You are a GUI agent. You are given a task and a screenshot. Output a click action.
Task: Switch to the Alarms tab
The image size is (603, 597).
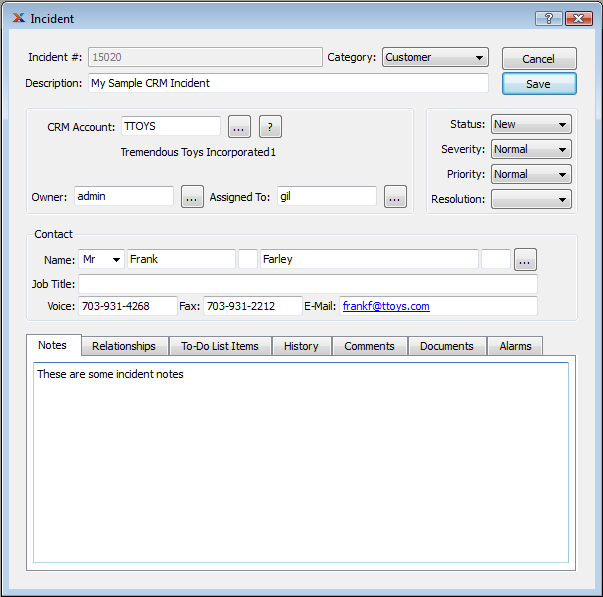pyautogui.click(x=515, y=346)
